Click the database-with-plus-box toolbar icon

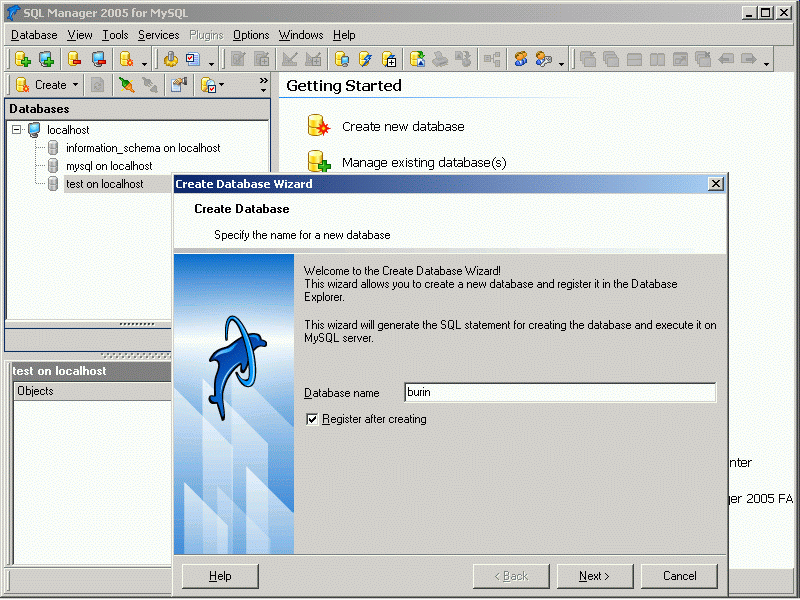tap(389, 59)
